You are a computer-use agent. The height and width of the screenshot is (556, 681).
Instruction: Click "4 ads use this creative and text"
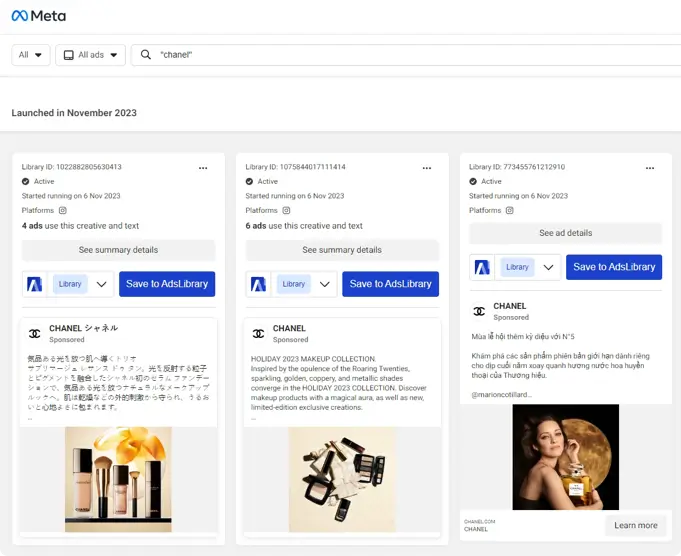(x=80, y=226)
